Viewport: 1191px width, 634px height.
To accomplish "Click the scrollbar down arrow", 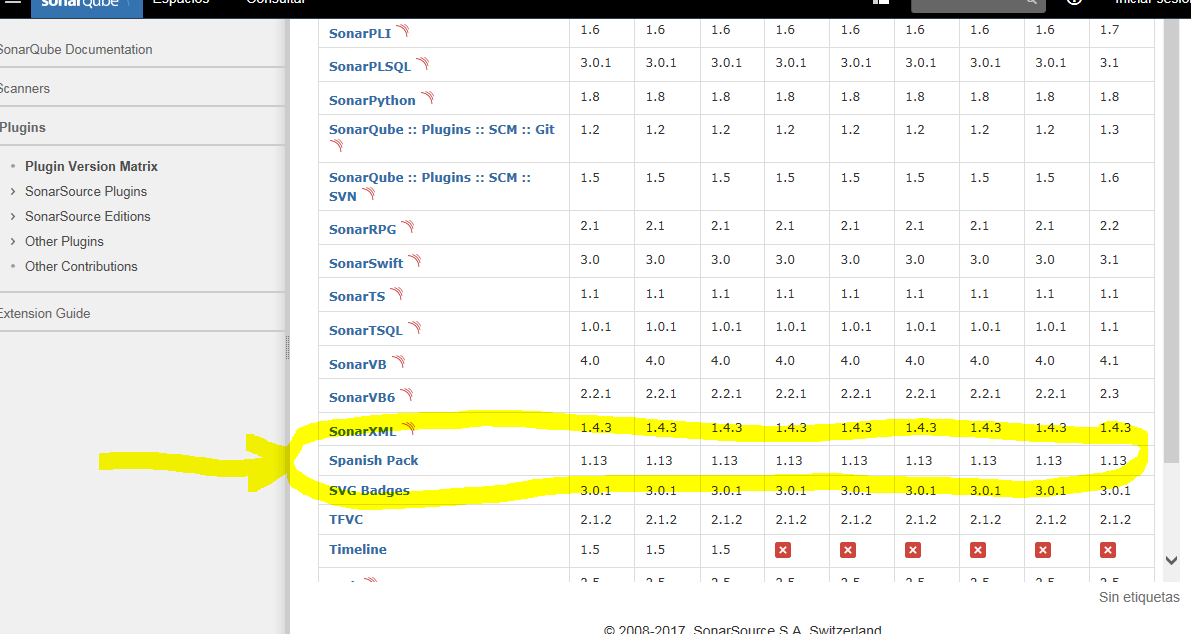I will point(1172,561).
